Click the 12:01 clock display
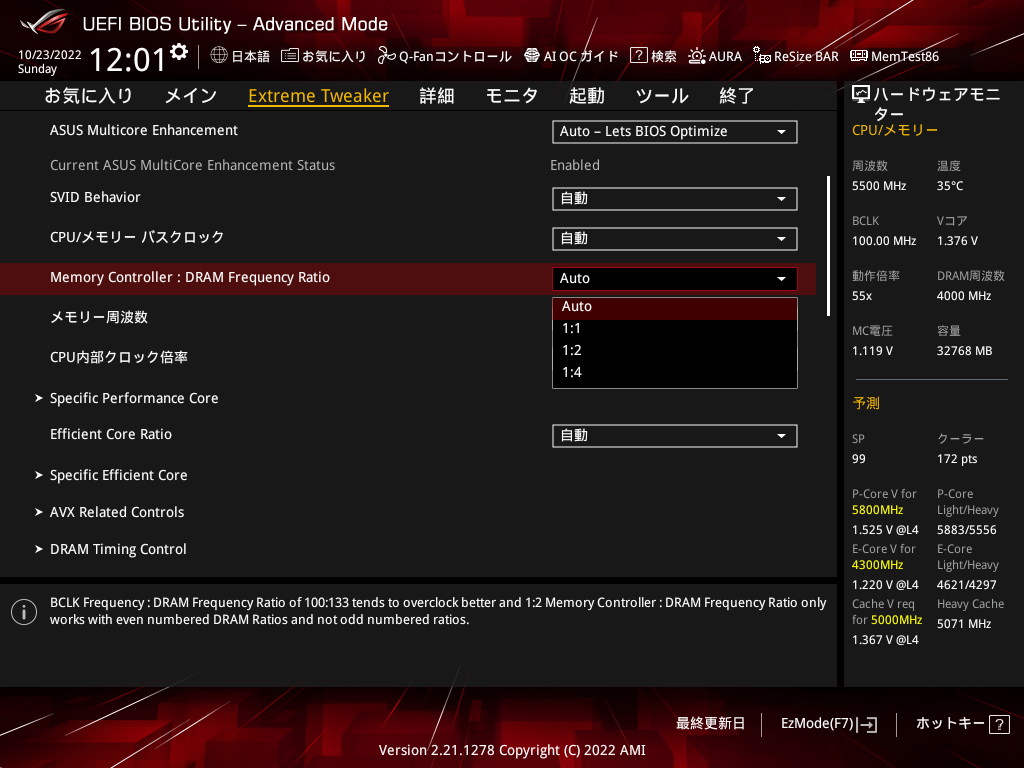This screenshot has height=768, width=1024. coord(128,59)
